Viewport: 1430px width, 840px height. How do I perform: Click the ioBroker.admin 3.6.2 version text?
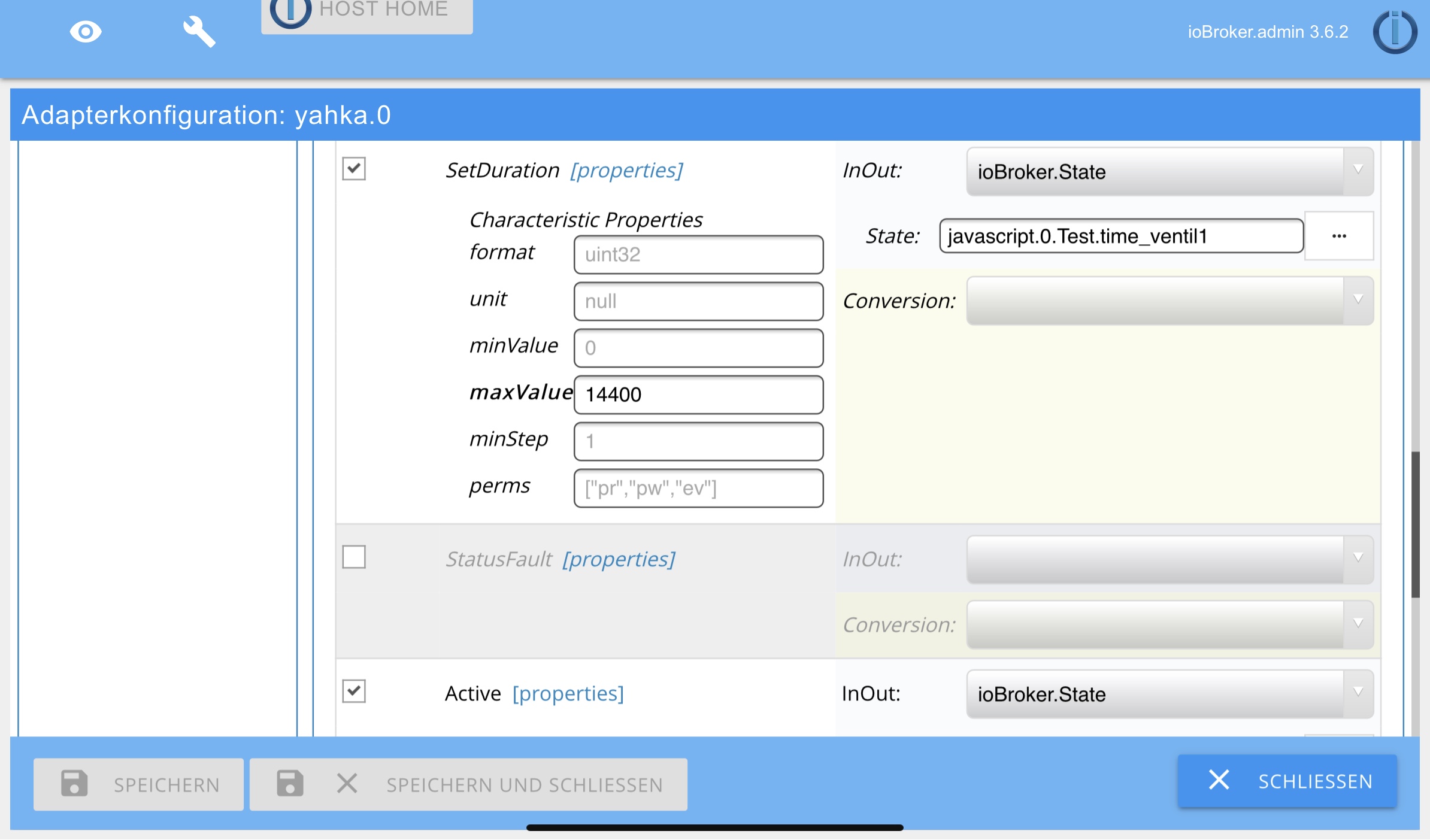pyautogui.click(x=1268, y=32)
